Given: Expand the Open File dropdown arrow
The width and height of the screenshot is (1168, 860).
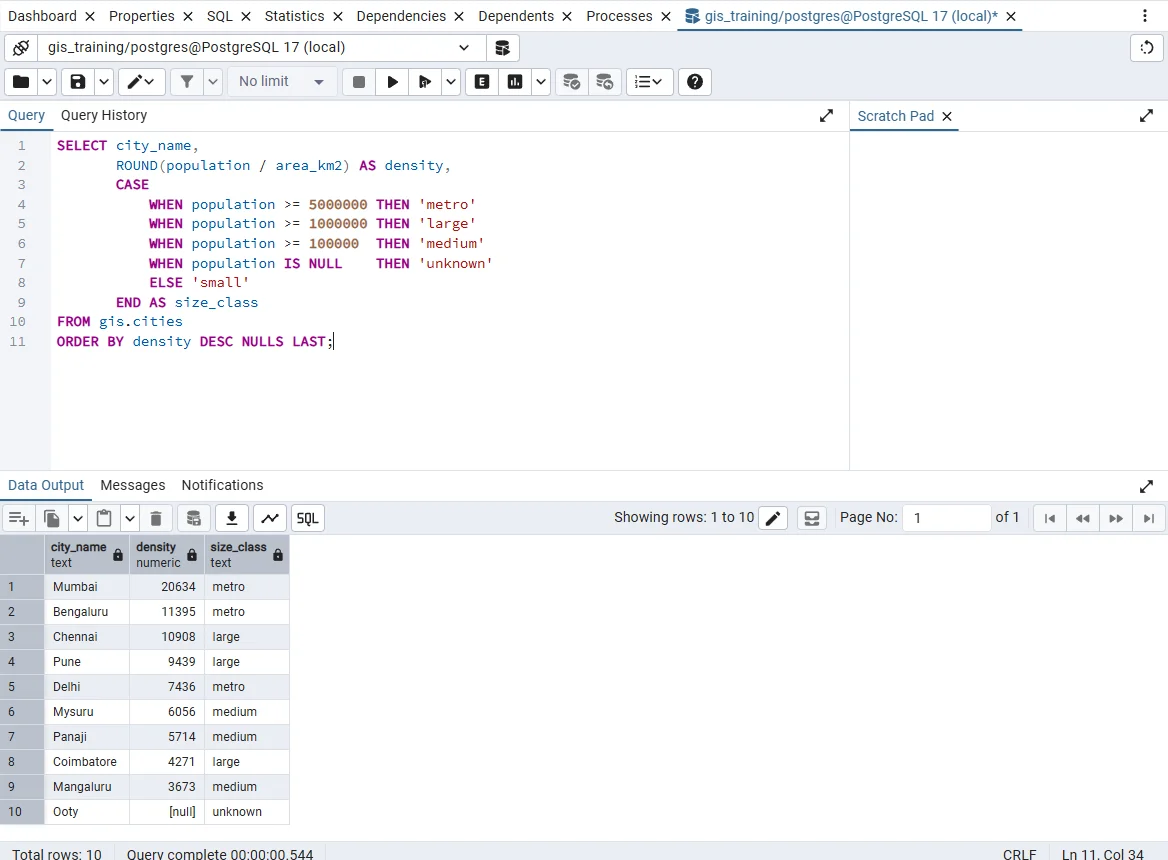Looking at the screenshot, I should (x=47, y=82).
